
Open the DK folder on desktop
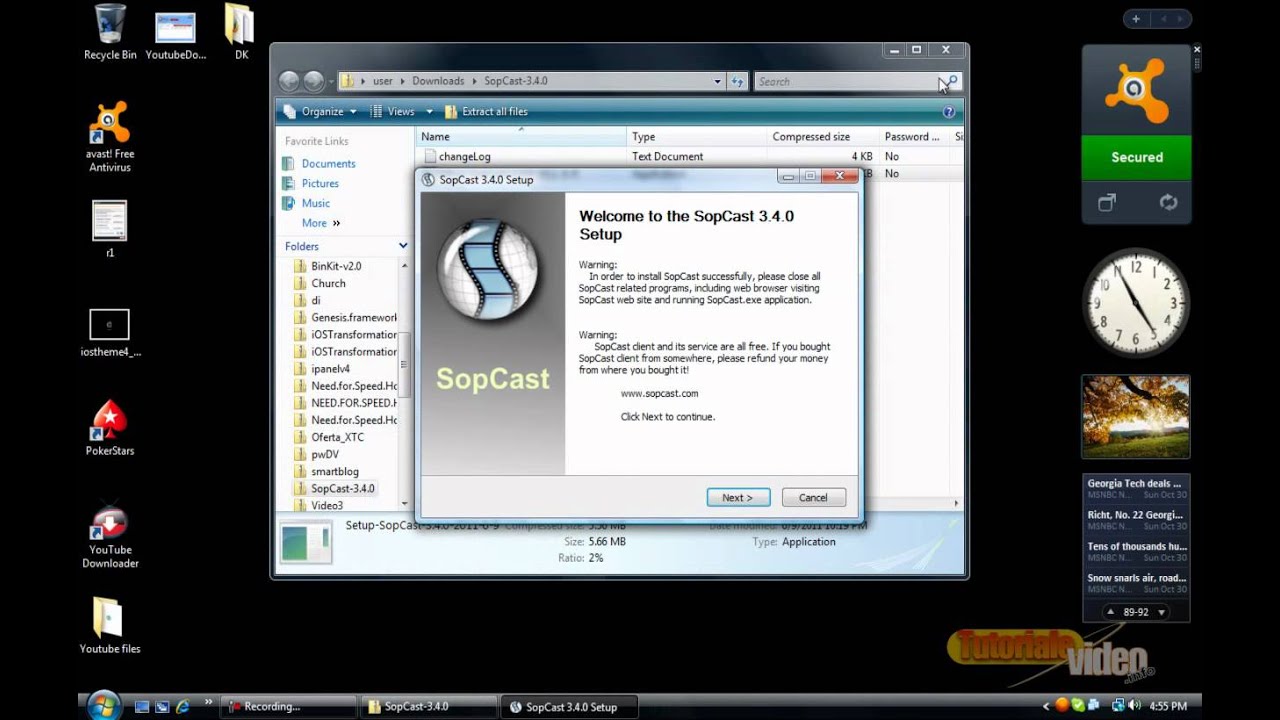click(x=241, y=32)
